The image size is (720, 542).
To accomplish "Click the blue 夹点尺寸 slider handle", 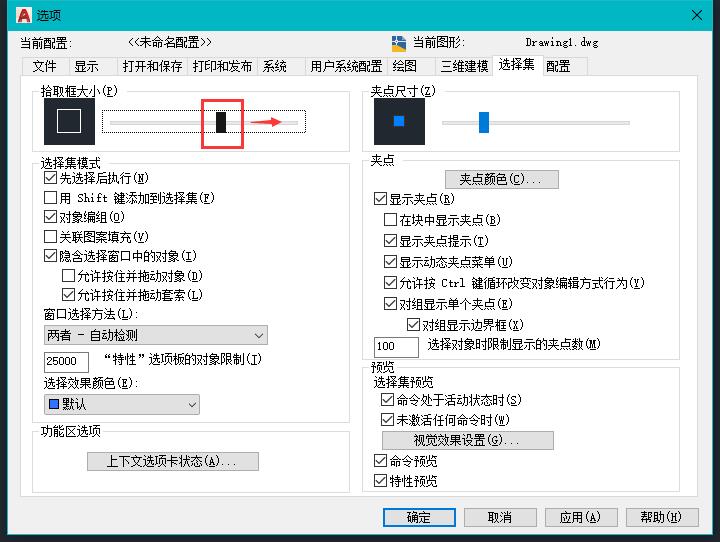I will coord(484,122).
